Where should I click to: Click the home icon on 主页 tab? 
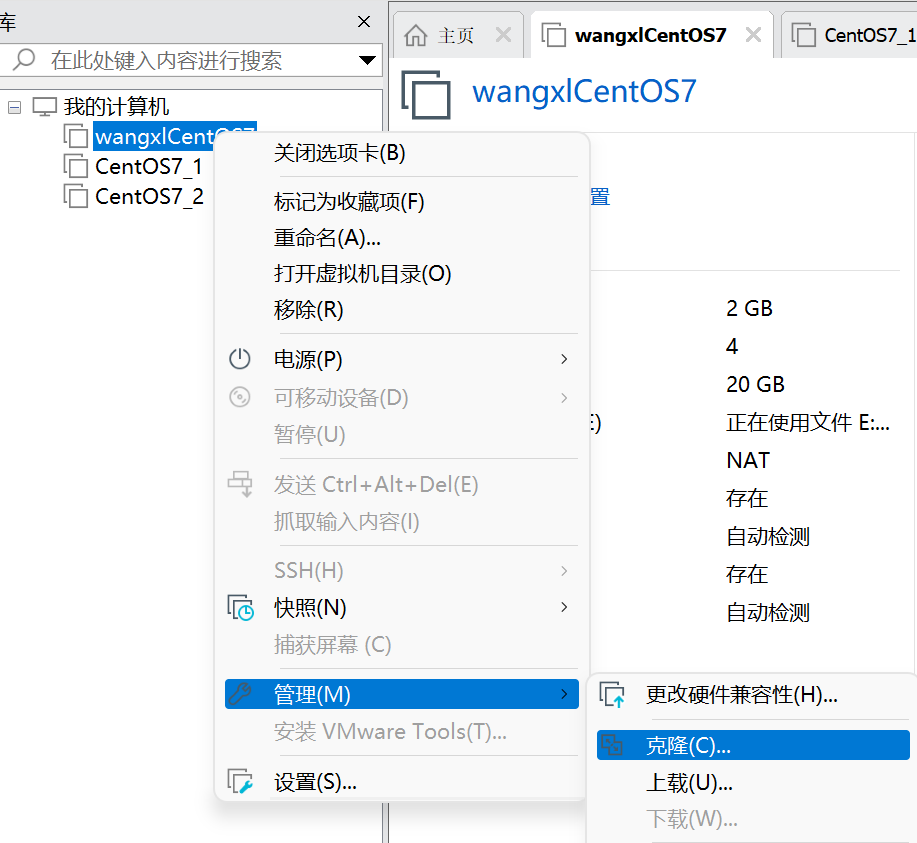click(x=415, y=36)
